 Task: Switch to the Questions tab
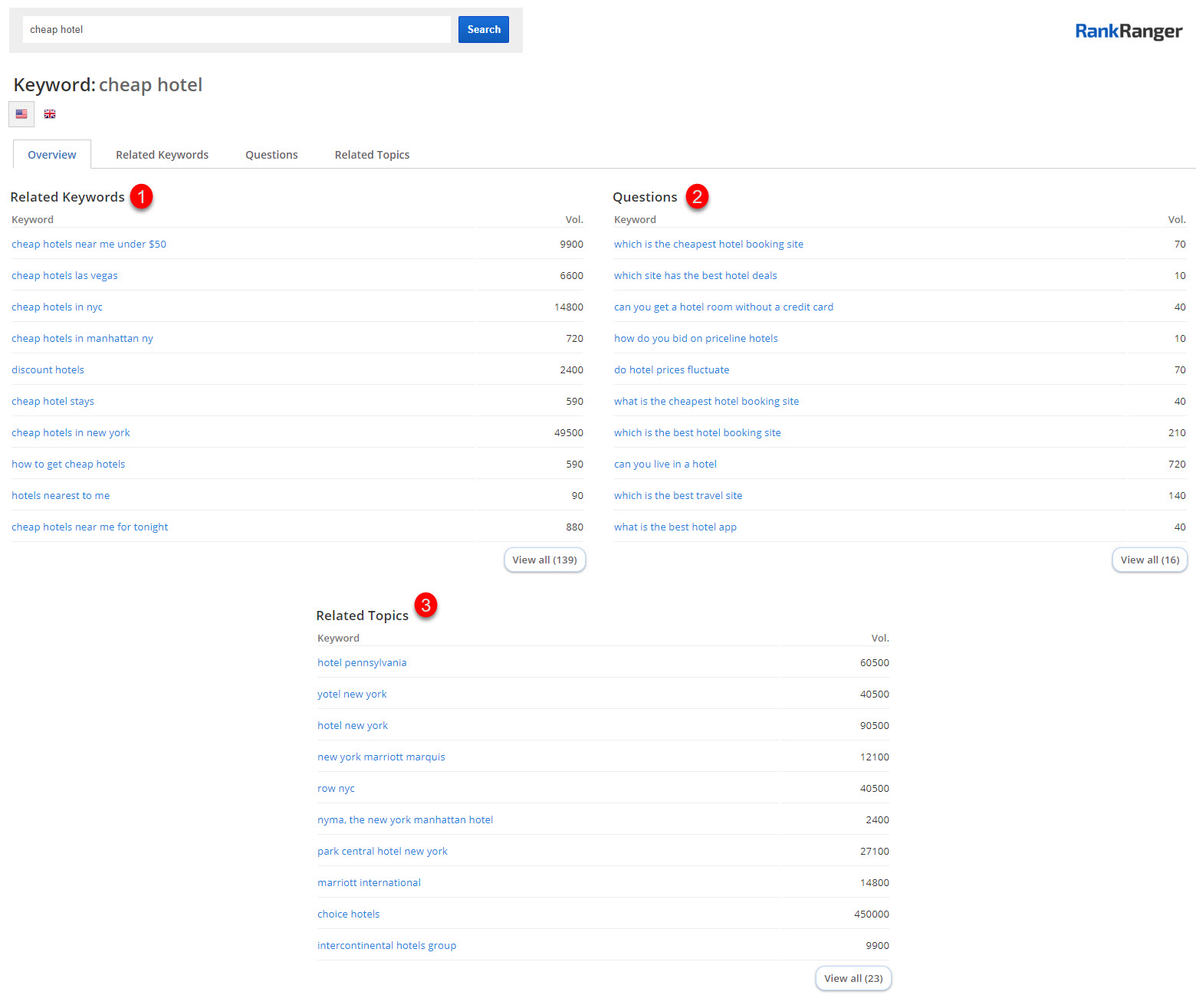[271, 155]
